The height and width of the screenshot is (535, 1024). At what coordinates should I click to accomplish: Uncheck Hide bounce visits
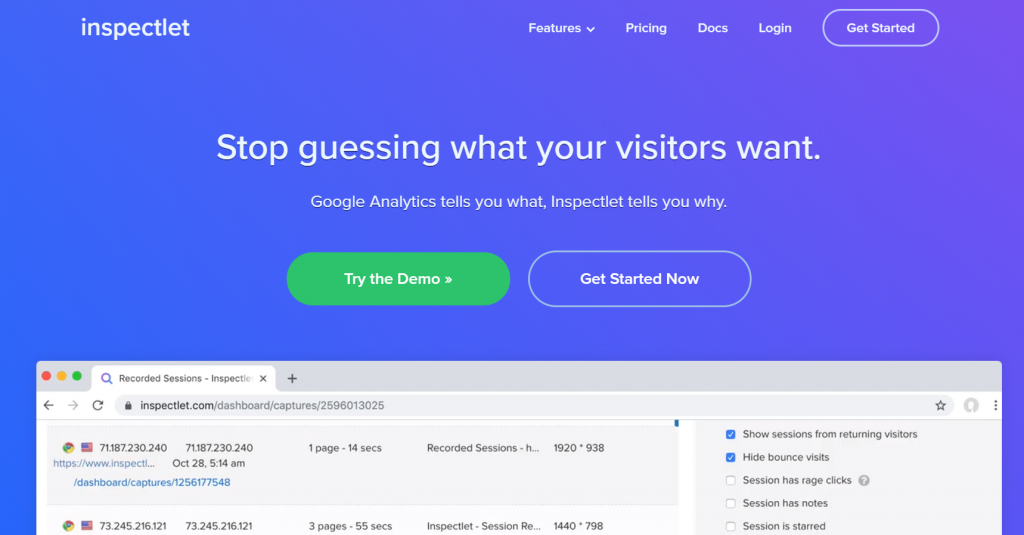coord(731,457)
